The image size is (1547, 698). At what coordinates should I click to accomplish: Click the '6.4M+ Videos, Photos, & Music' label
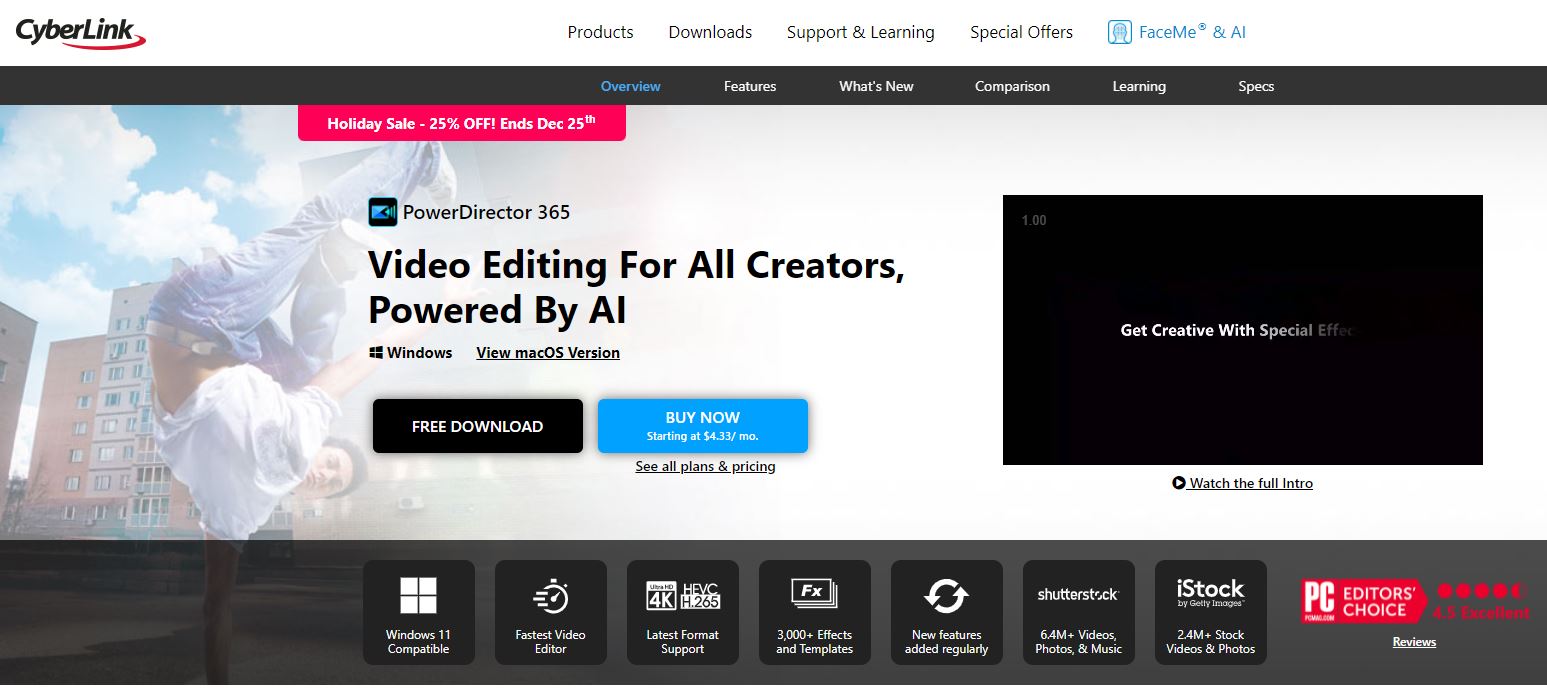coord(1078,642)
